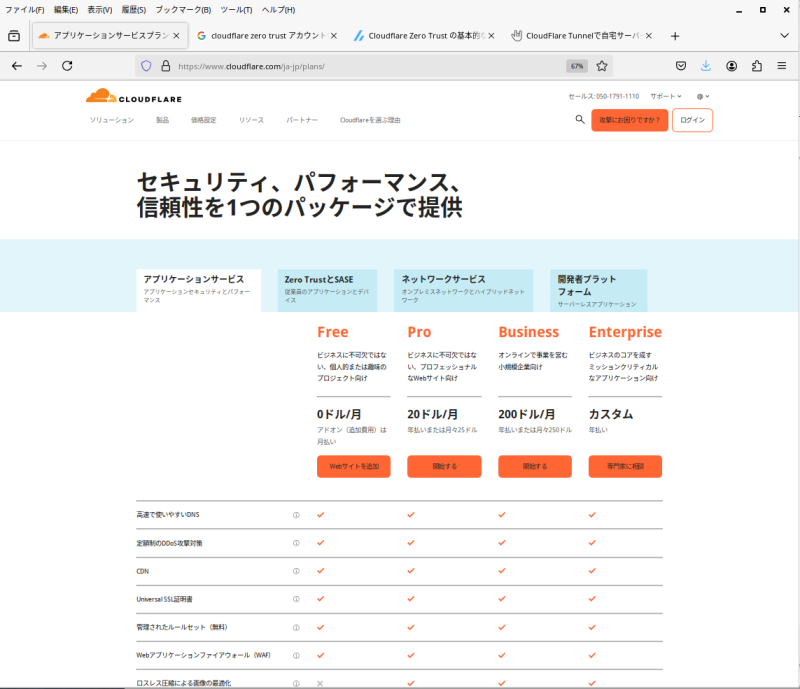Click the 20ドル/月 price text
Screen dimensions: 800x689
point(433,414)
